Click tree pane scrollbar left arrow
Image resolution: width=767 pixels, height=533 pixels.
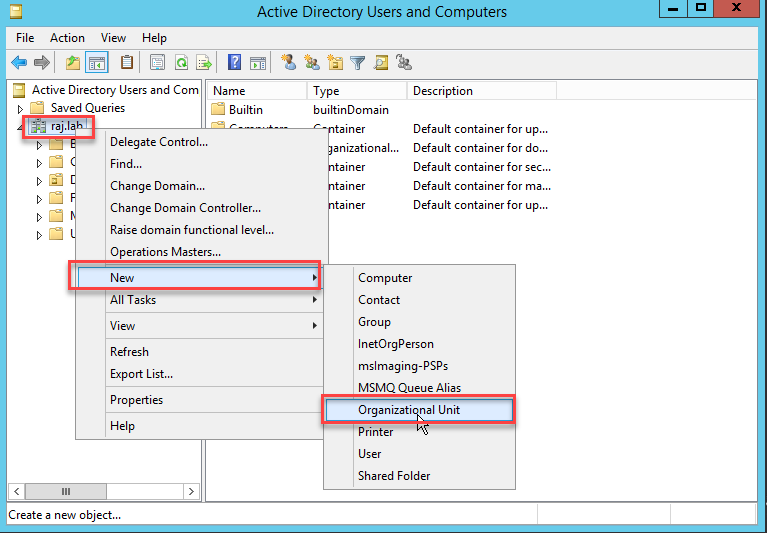coord(17,491)
